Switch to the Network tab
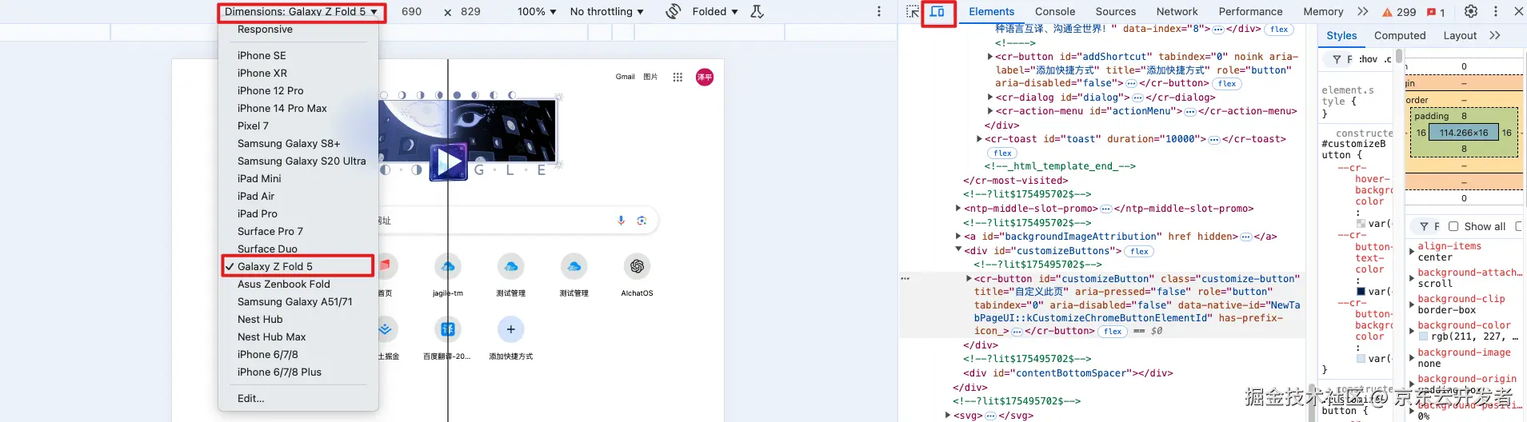 [1177, 12]
